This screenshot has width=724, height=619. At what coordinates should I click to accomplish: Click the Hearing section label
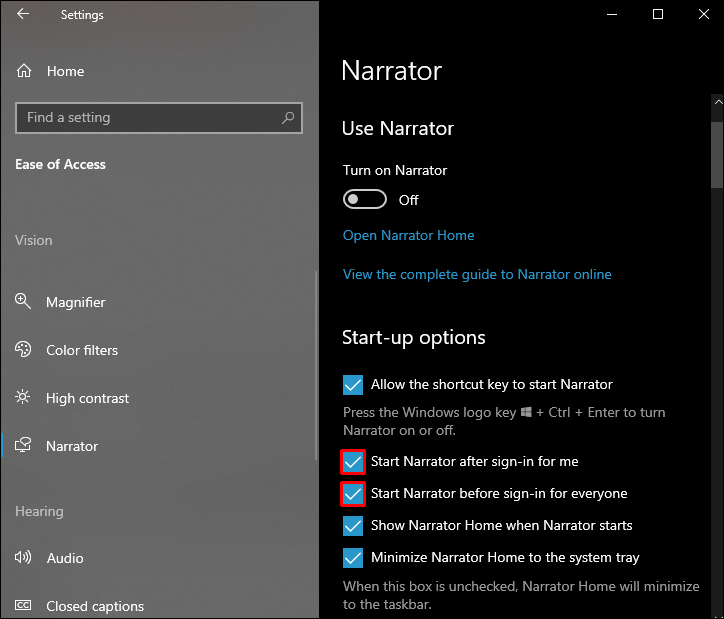point(39,511)
